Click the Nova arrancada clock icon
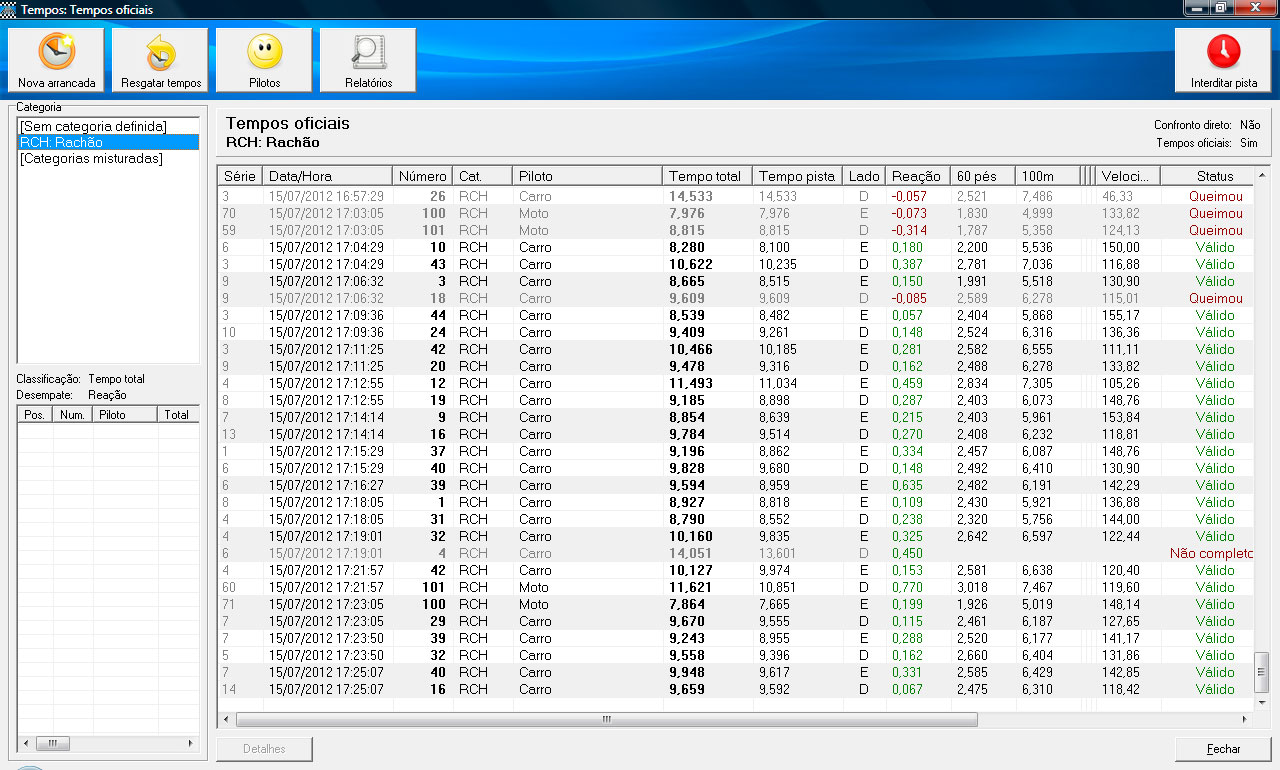 [56, 52]
